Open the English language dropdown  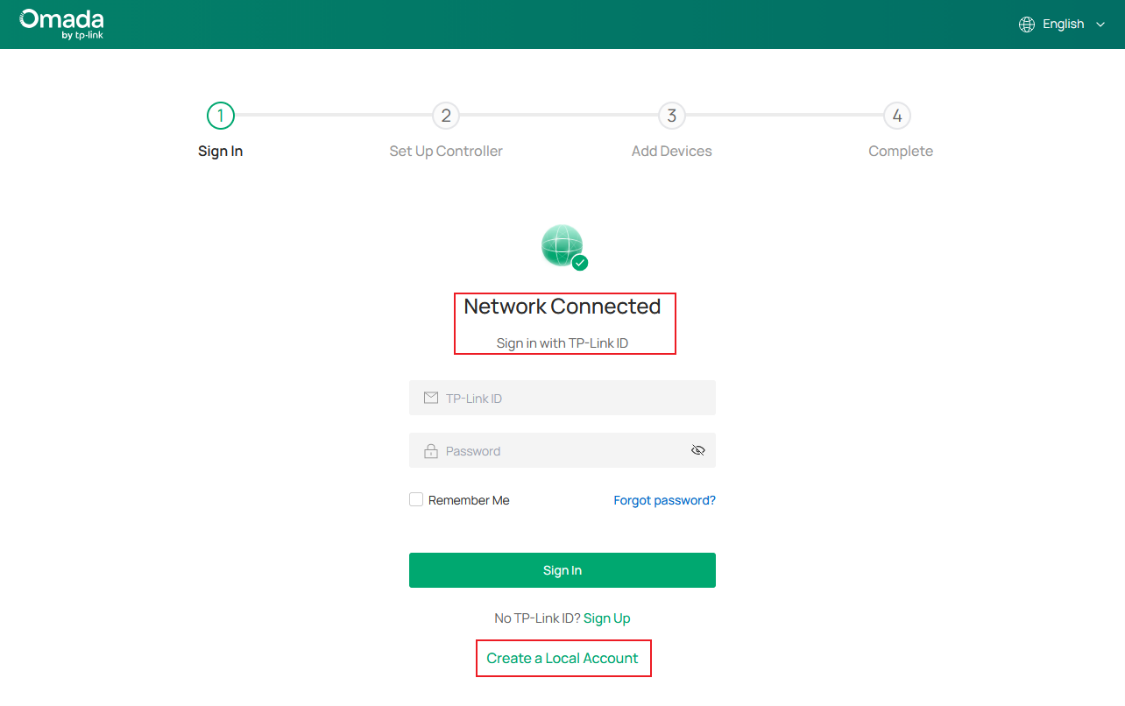(x=1062, y=24)
